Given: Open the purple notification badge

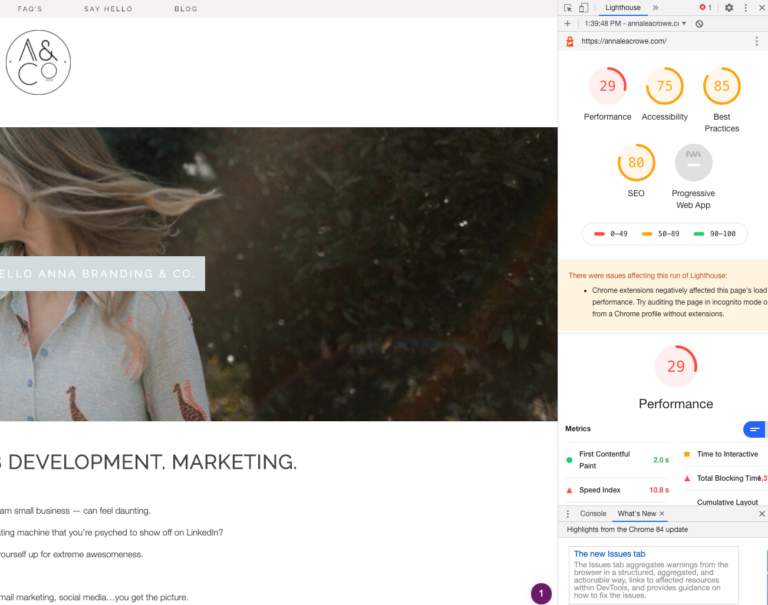Looking at the screenshot, I should click(x=541, y=593).
